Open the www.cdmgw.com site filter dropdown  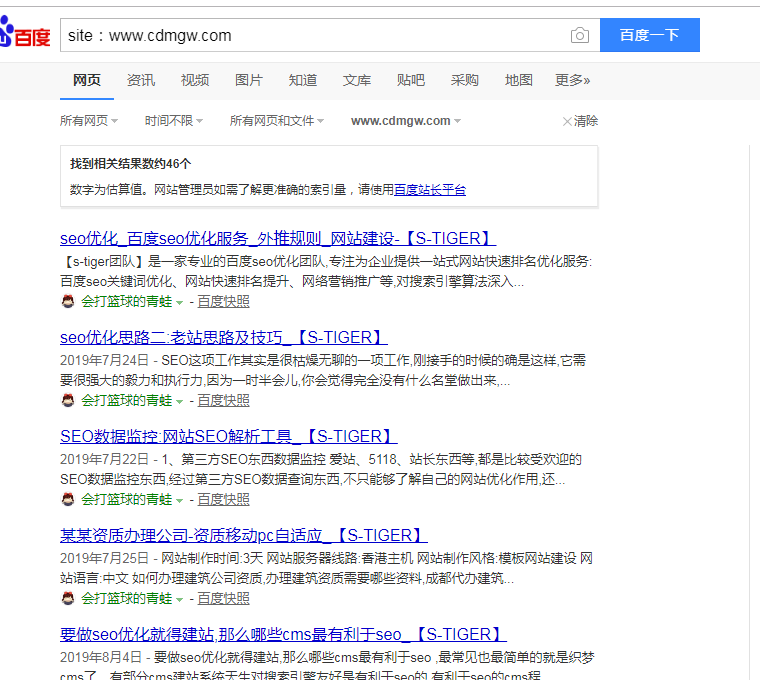(406, 121)
